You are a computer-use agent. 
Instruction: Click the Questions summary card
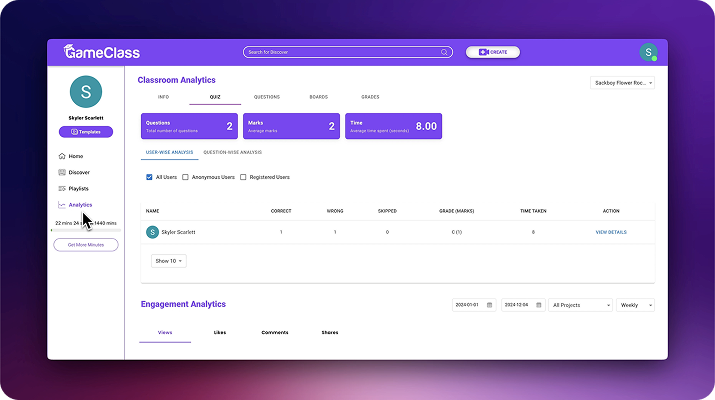click(189, 126)
